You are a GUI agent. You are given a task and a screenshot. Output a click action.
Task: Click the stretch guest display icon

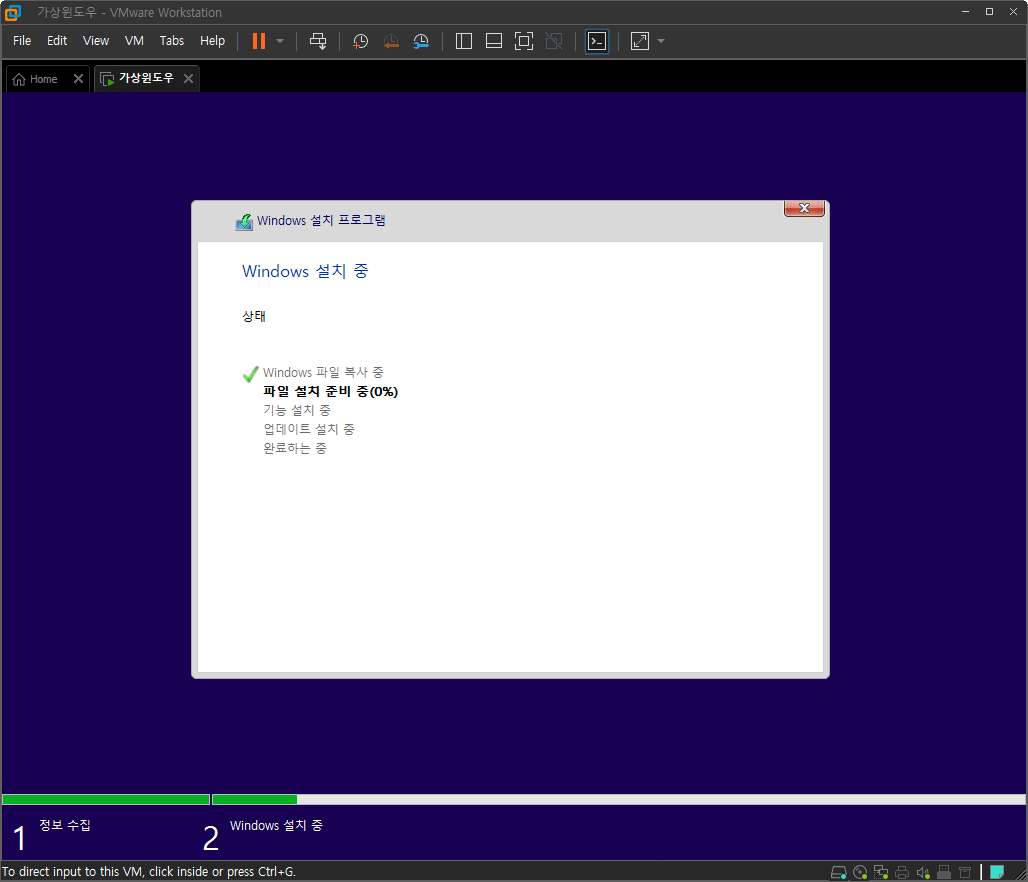coord(640,41)
